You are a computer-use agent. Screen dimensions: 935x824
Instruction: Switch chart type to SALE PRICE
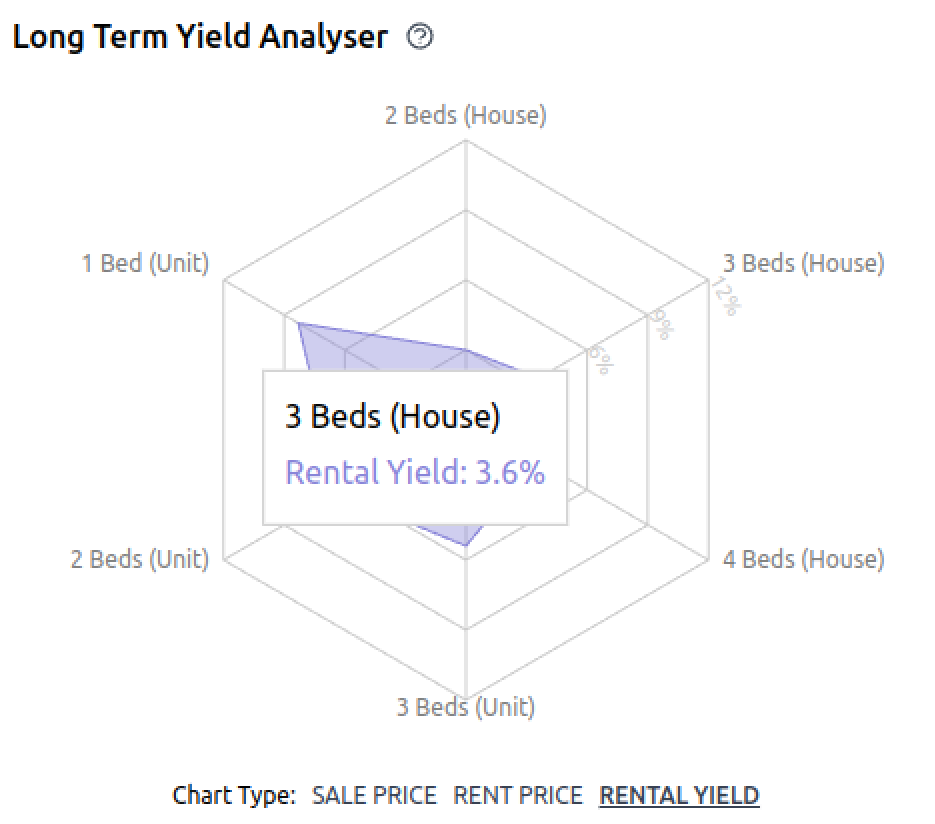374,795
